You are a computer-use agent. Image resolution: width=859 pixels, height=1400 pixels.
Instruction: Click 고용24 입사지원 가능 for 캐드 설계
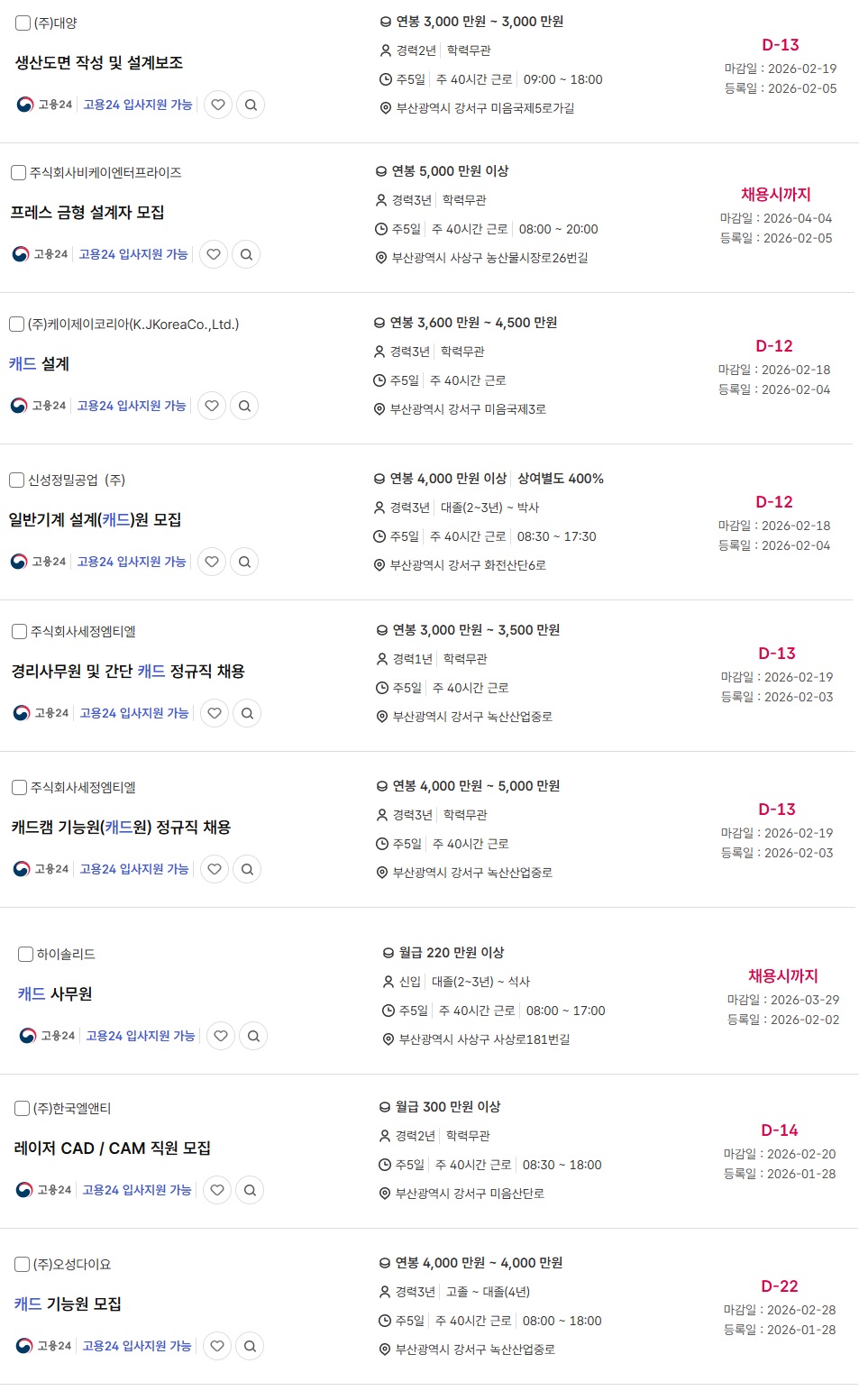pos(132,406)
